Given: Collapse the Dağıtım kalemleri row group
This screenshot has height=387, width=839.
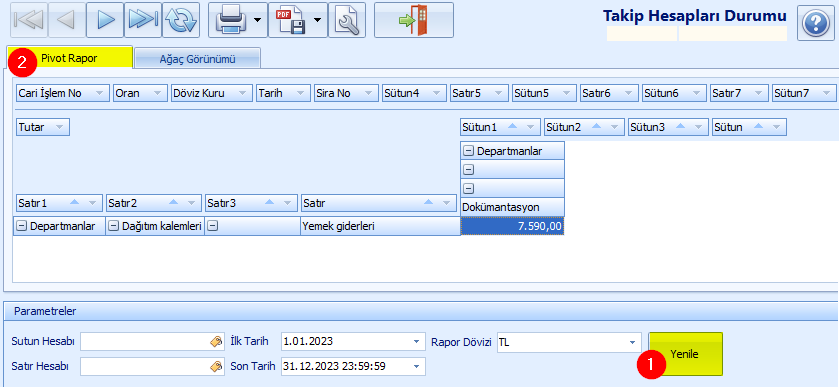Looking at the screenshot, I should 113,226.
